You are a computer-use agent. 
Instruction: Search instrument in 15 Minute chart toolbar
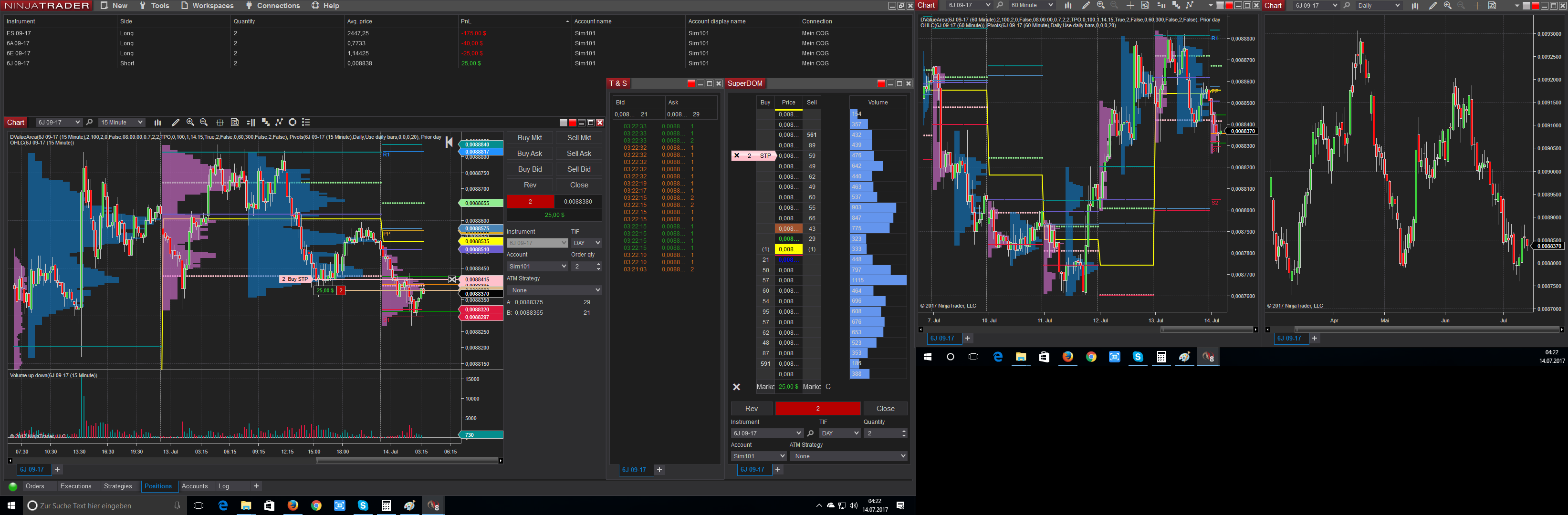90,122
